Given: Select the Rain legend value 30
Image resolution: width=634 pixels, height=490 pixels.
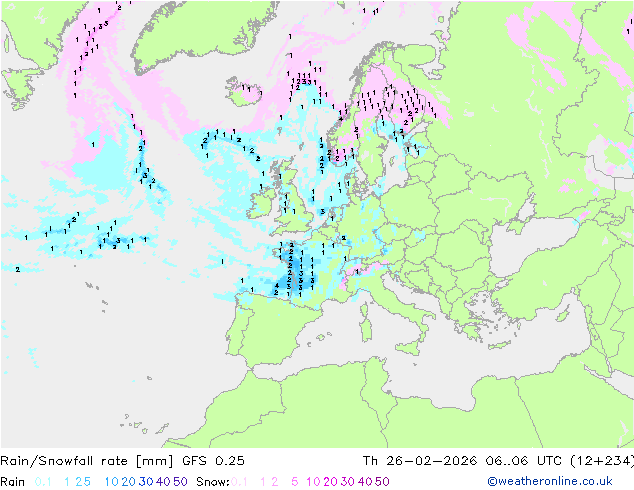Looking at the screenshot, I should (146, 482).
